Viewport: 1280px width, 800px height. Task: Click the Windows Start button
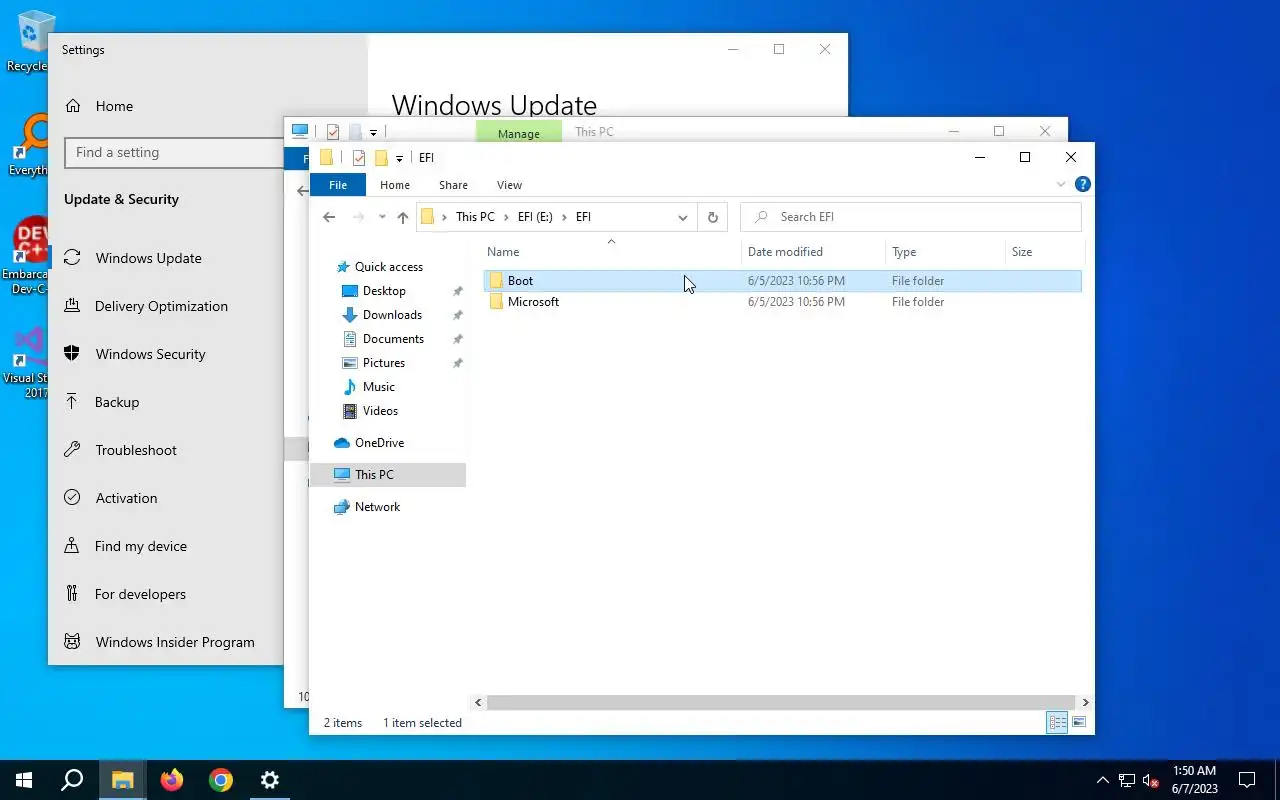click(24, 780)
